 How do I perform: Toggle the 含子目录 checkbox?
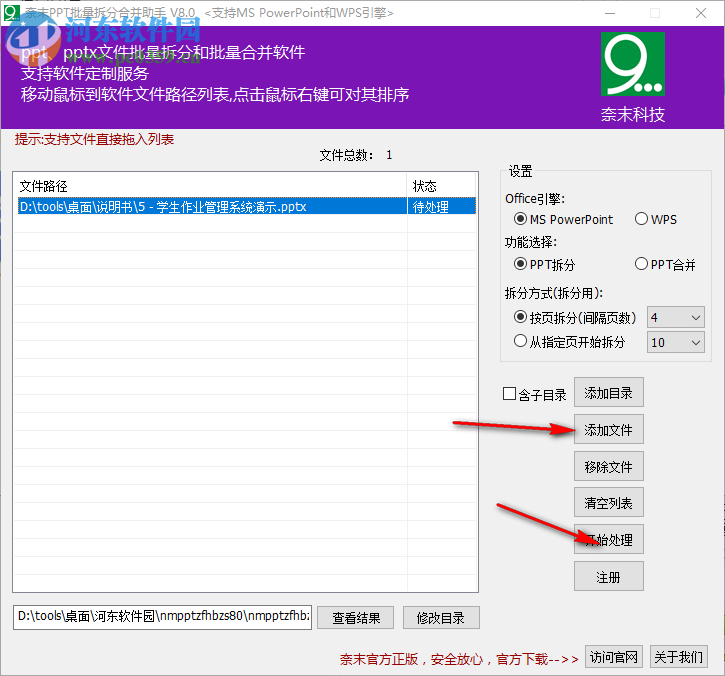tap(535, 394)
